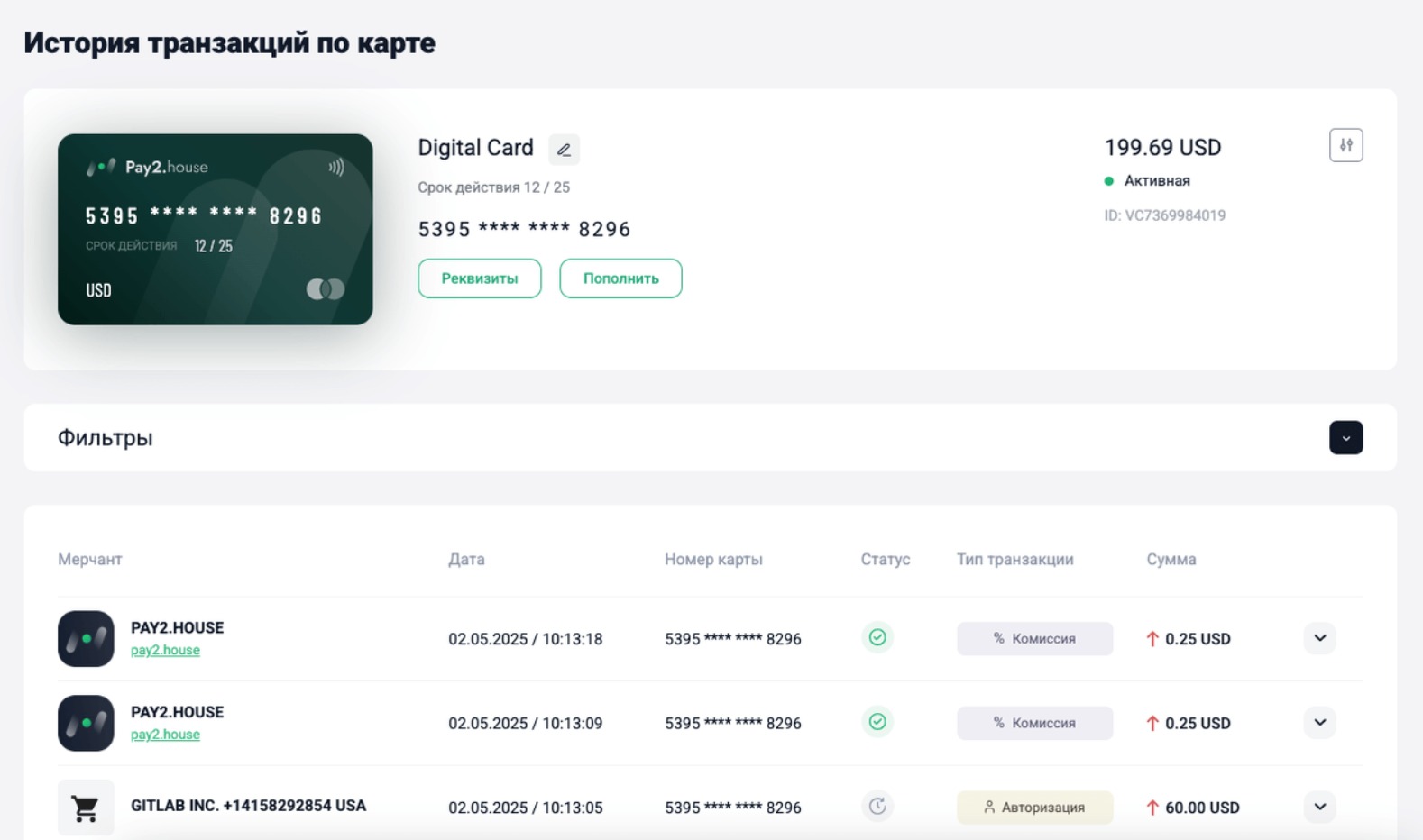Click the Тип транзакции column header
This screenshot has width=1423, height=840.
[1014, 559]
